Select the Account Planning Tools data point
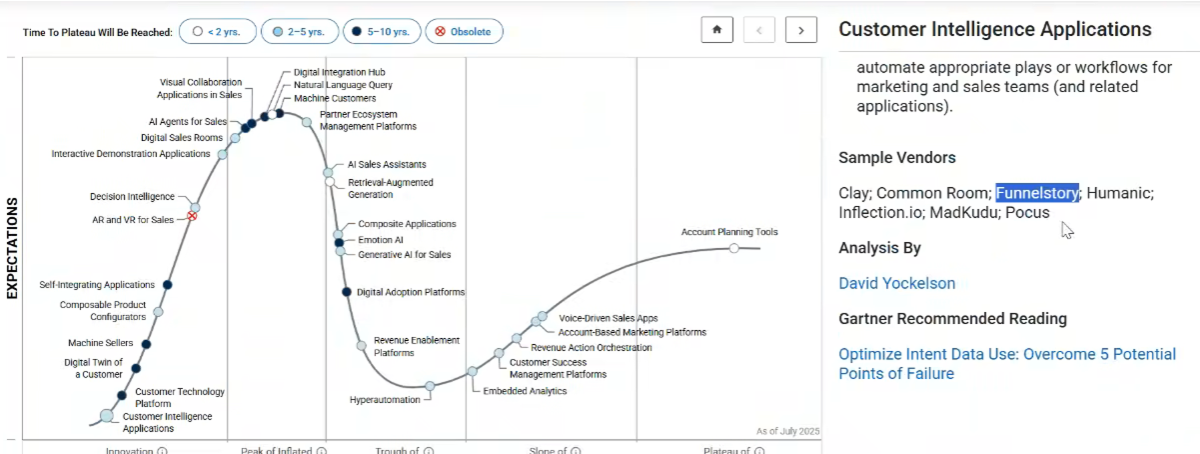Image resolution: width=1200 pixels, height=454 pixels. click(x=734, y=247)
